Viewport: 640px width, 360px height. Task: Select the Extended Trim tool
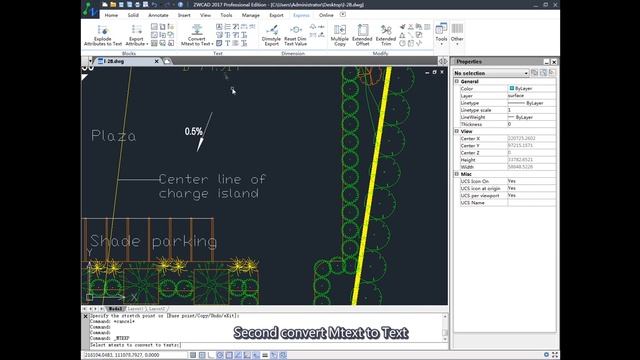[386, 35]
